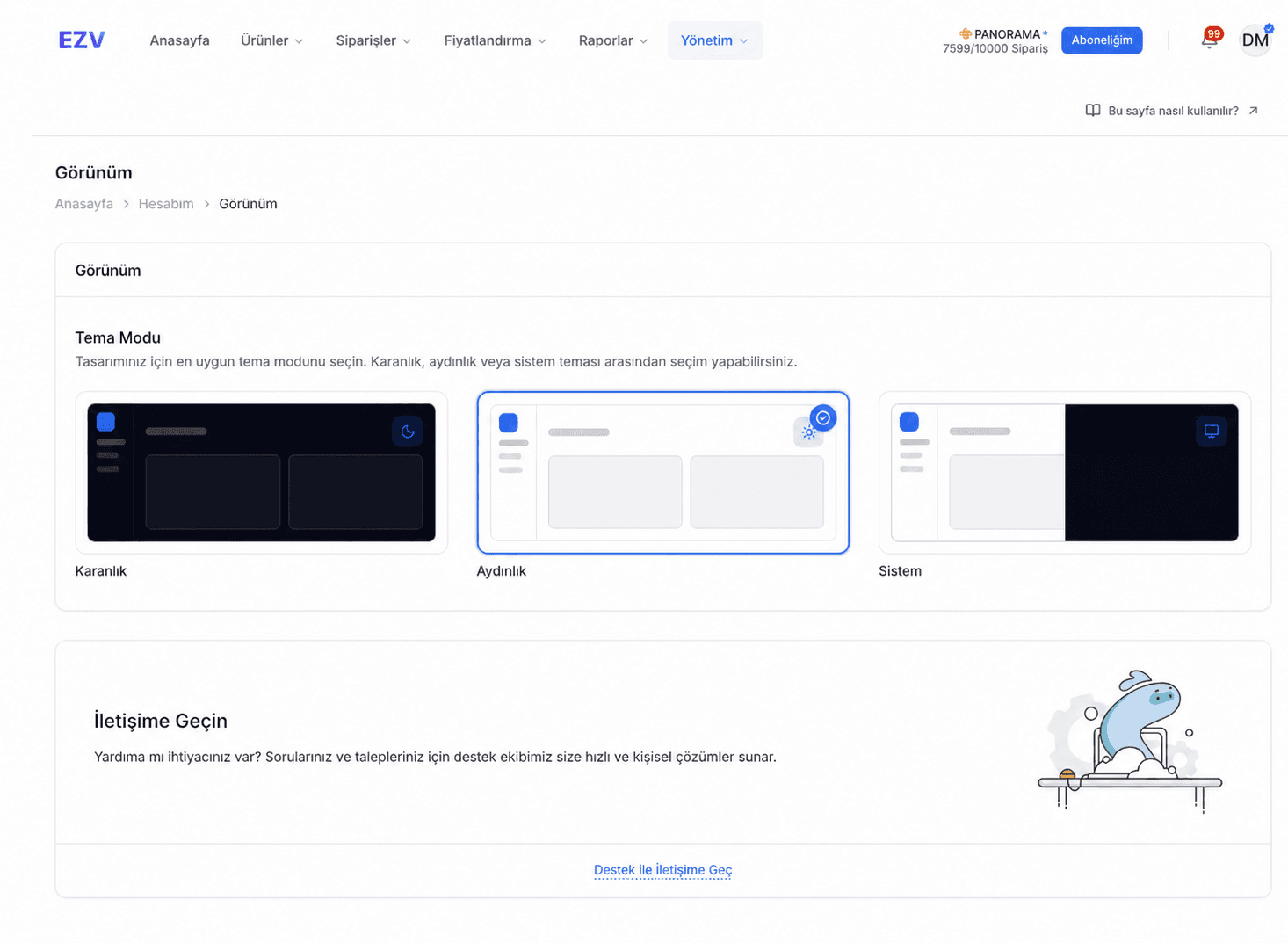Click the EZV logo
Viewport: 1288px width, 943px height.
(x=82, y=40)
